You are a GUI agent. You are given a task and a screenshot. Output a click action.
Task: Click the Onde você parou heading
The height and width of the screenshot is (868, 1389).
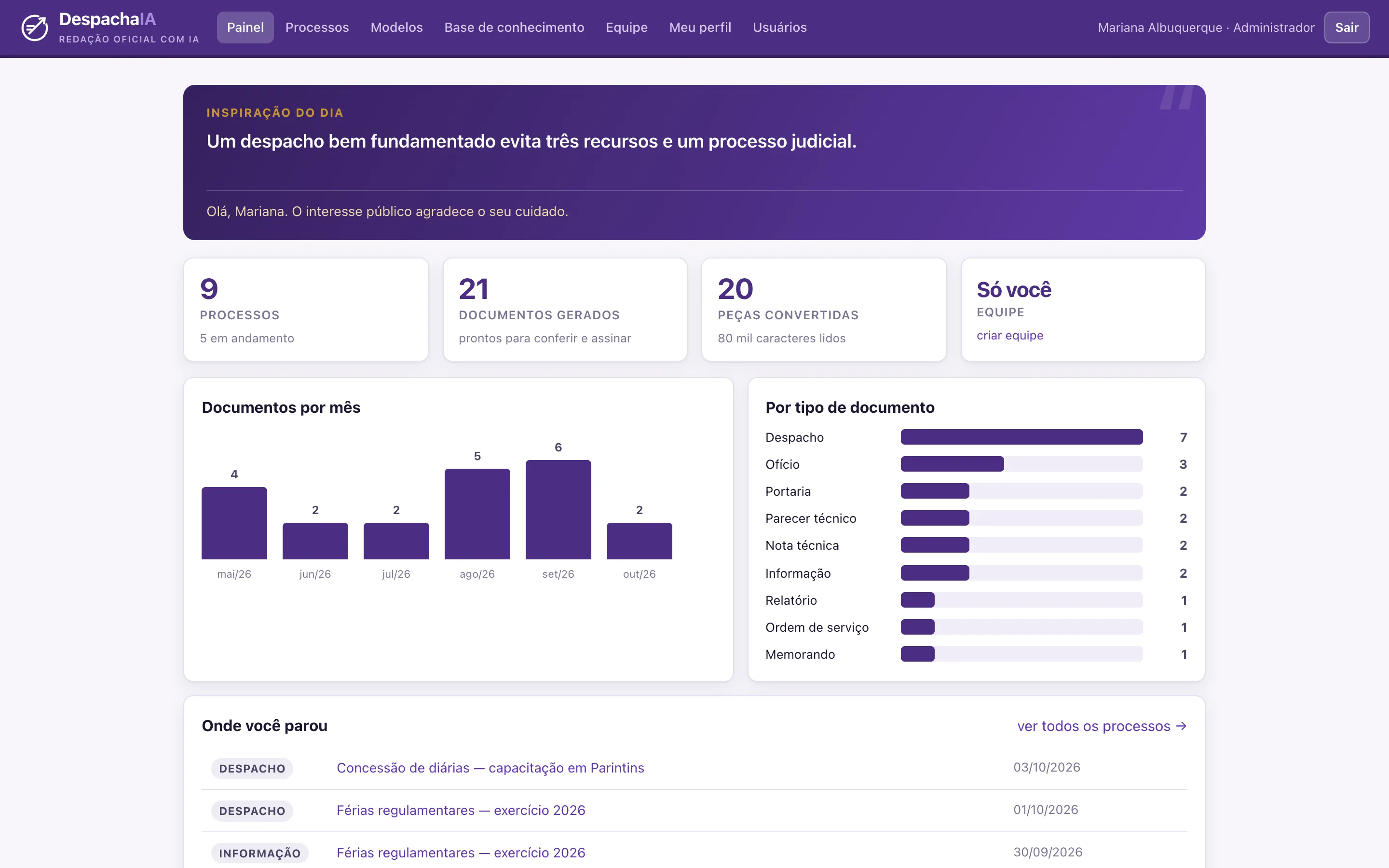tap(265, 726)
